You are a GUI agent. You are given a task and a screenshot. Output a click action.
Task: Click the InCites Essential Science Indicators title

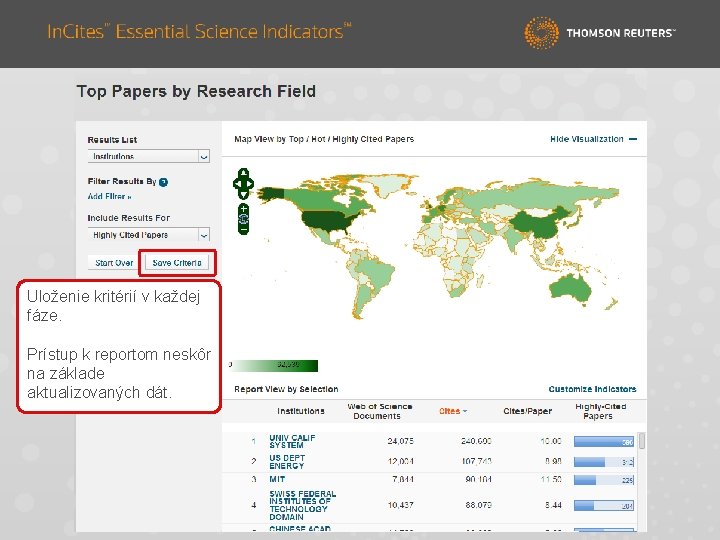199,32
